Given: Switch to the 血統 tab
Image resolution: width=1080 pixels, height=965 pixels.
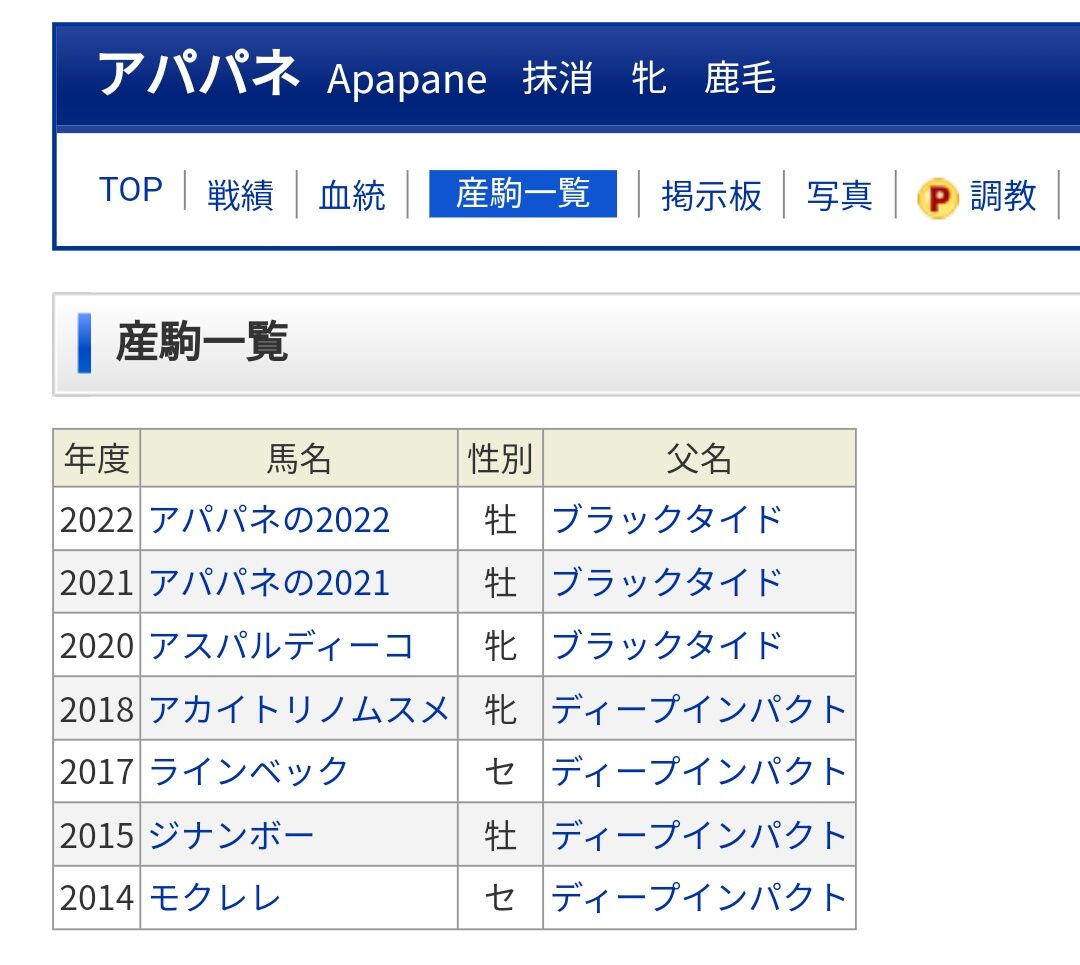Looking at the screenshot, I should 352,195.
